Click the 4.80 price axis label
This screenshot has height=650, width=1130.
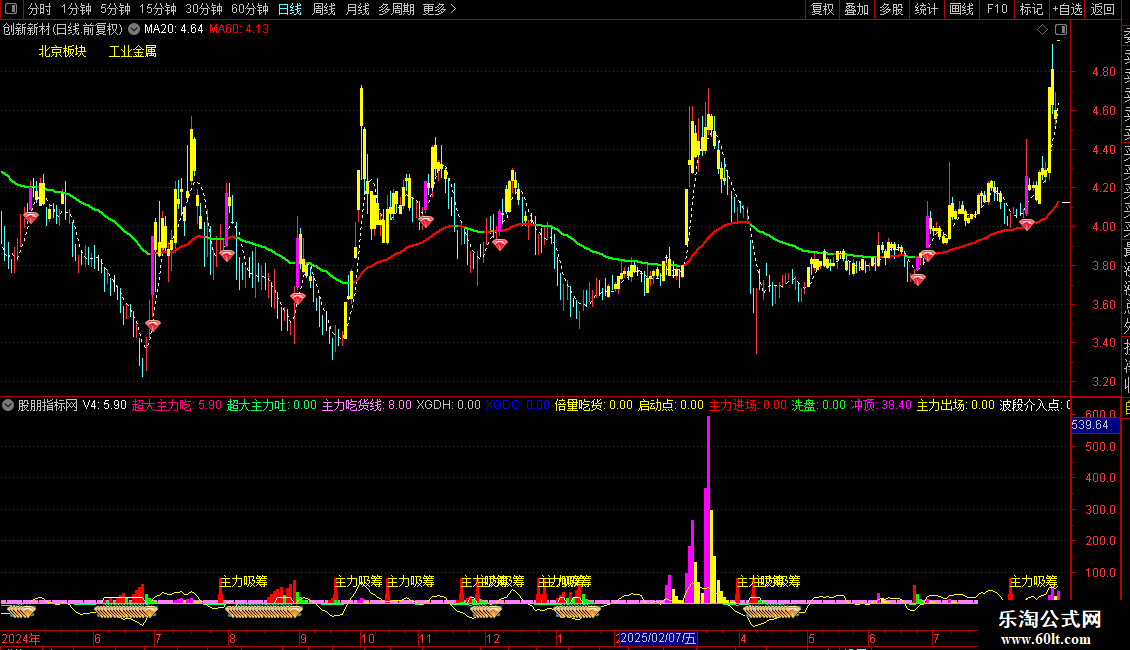click(1103, 72)
